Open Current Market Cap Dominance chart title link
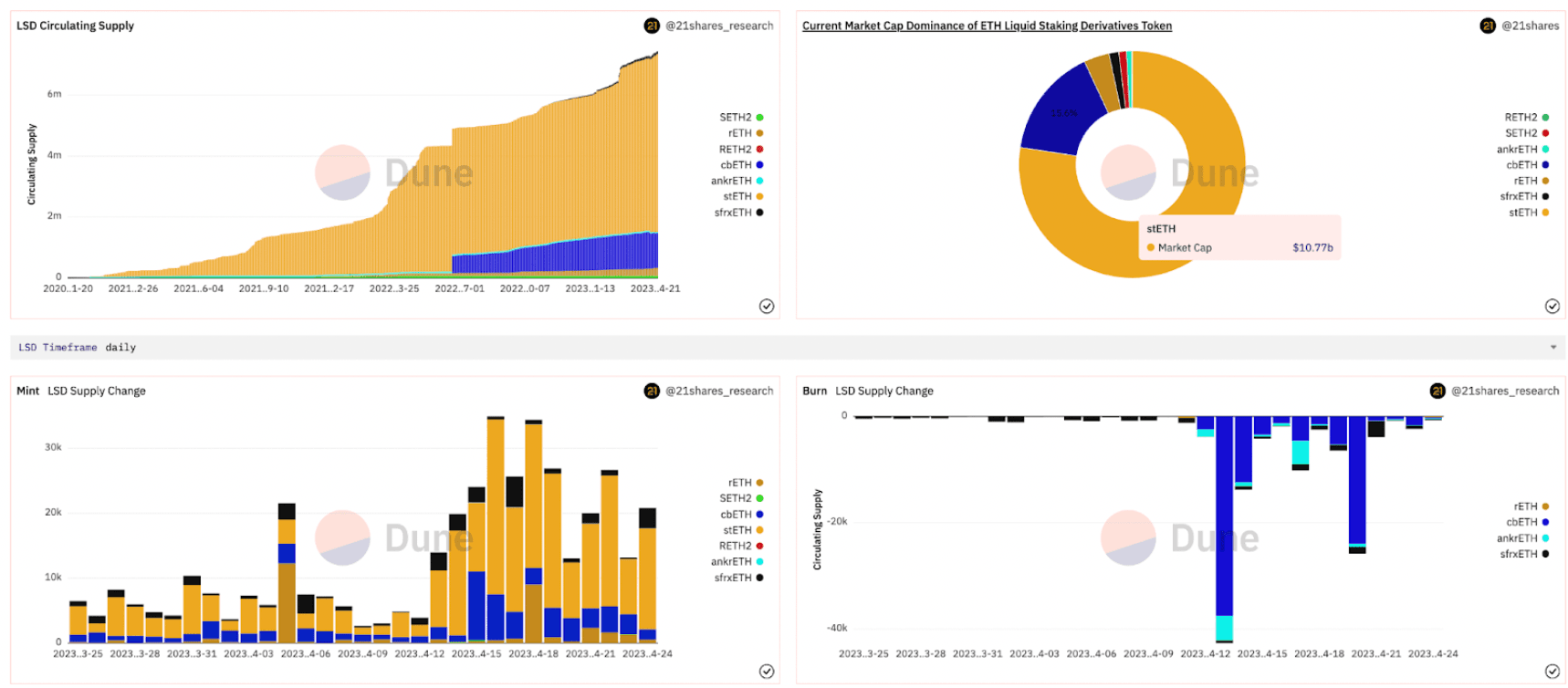Viewport: 1568px width, 688px height. click(987, 26)
